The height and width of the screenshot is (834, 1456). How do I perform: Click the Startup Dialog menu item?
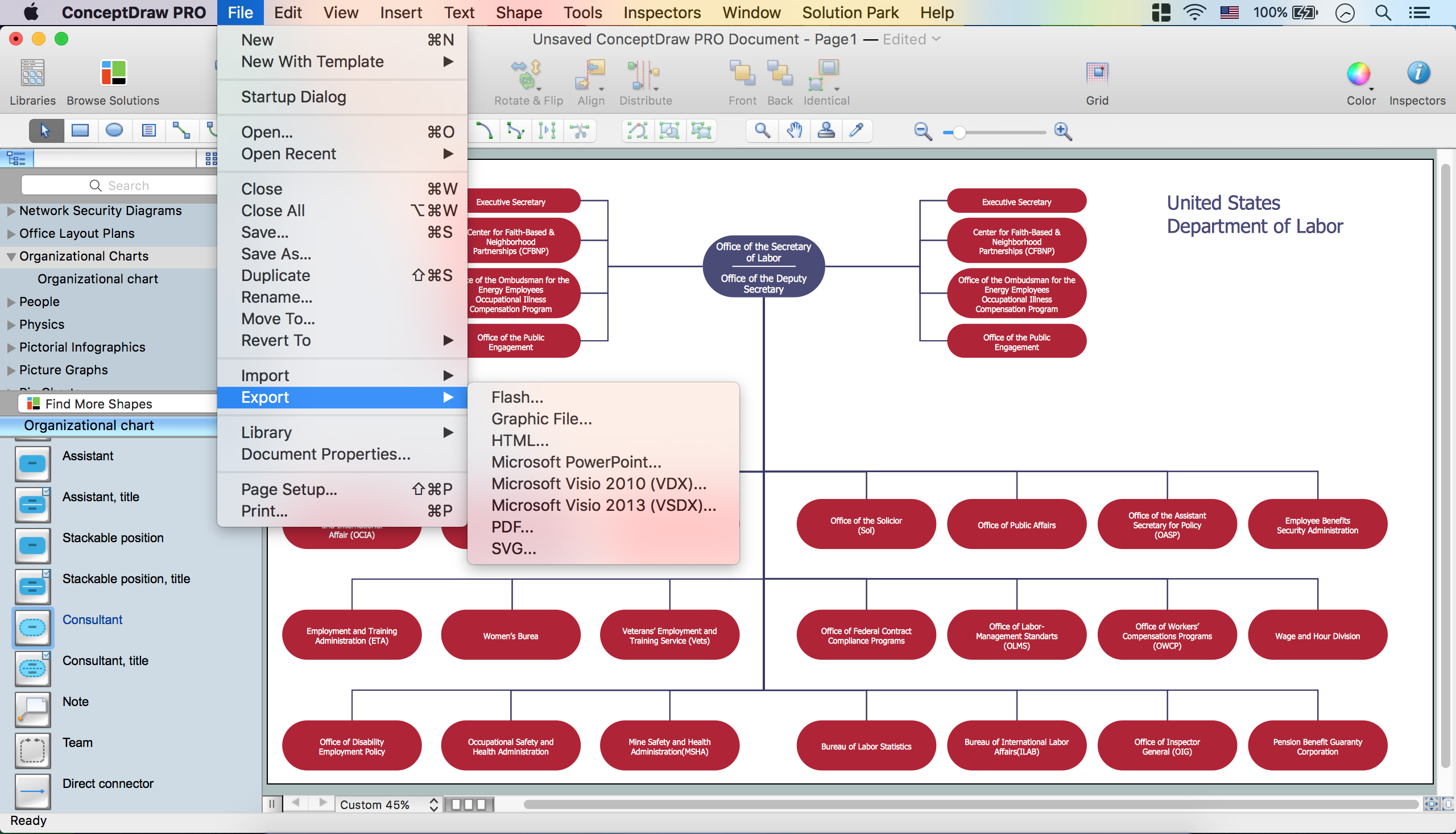293,96
